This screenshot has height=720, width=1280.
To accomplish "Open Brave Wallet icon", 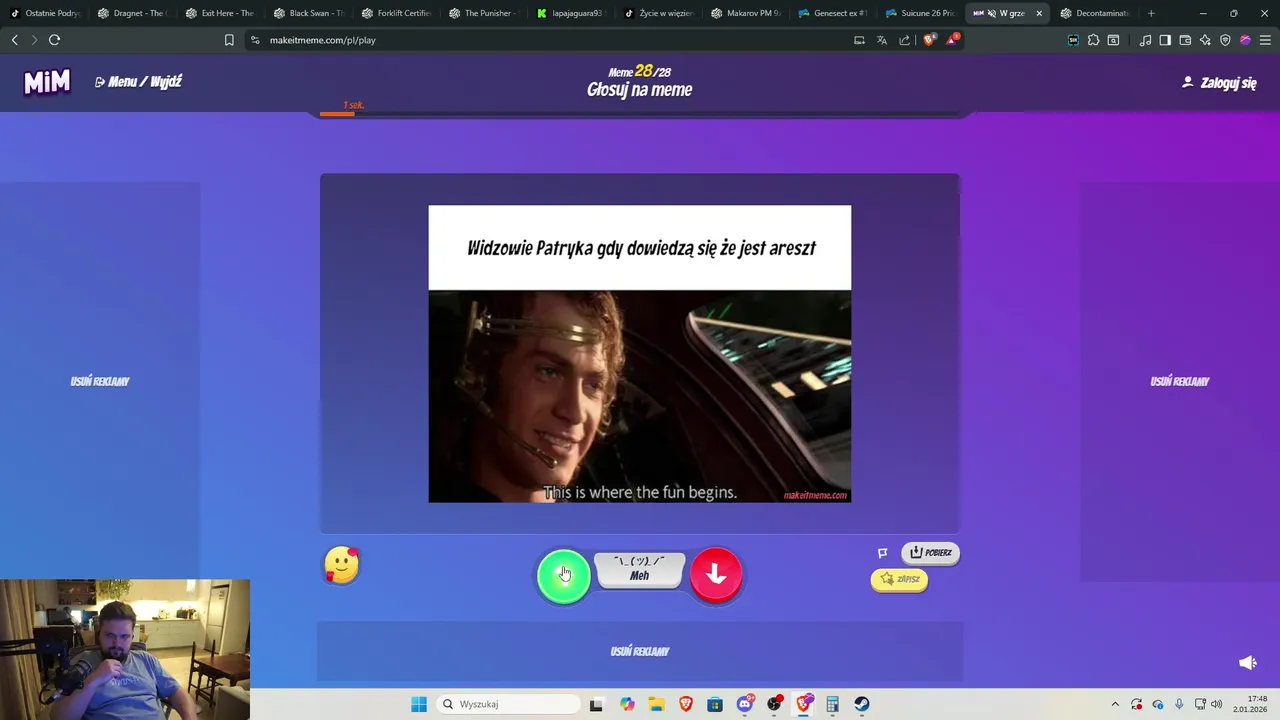I will pos(1185,40).
